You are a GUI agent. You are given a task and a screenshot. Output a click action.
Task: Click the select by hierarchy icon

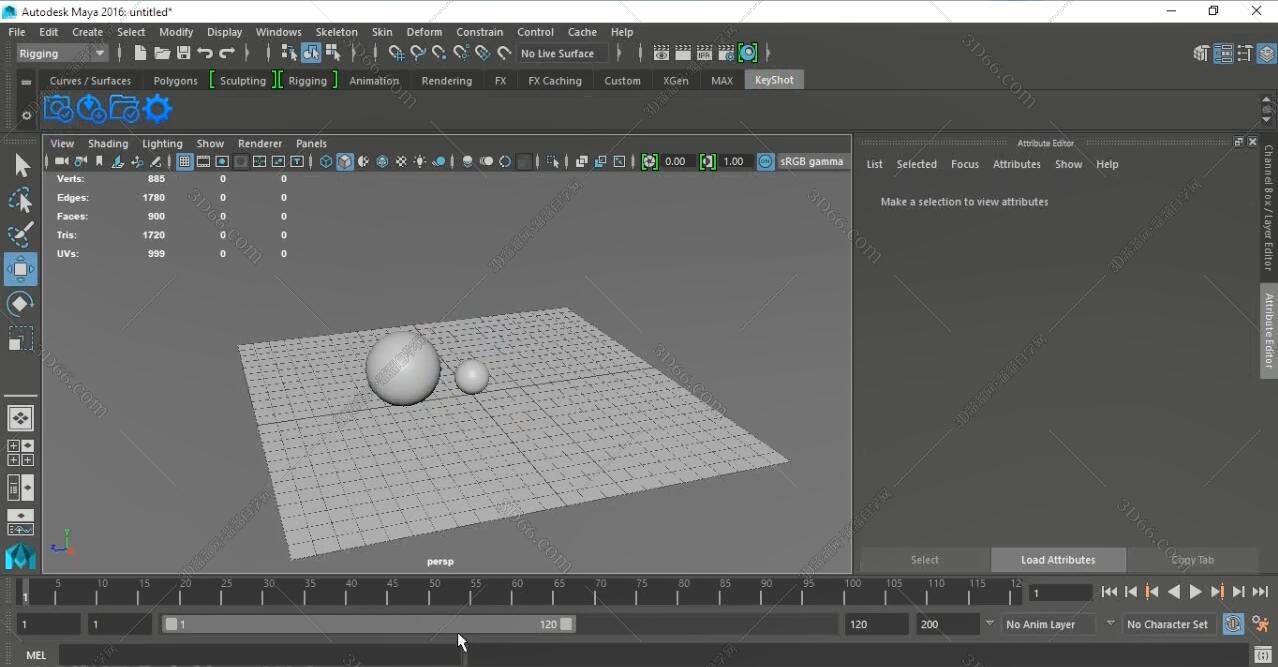[x=289, y=53]
